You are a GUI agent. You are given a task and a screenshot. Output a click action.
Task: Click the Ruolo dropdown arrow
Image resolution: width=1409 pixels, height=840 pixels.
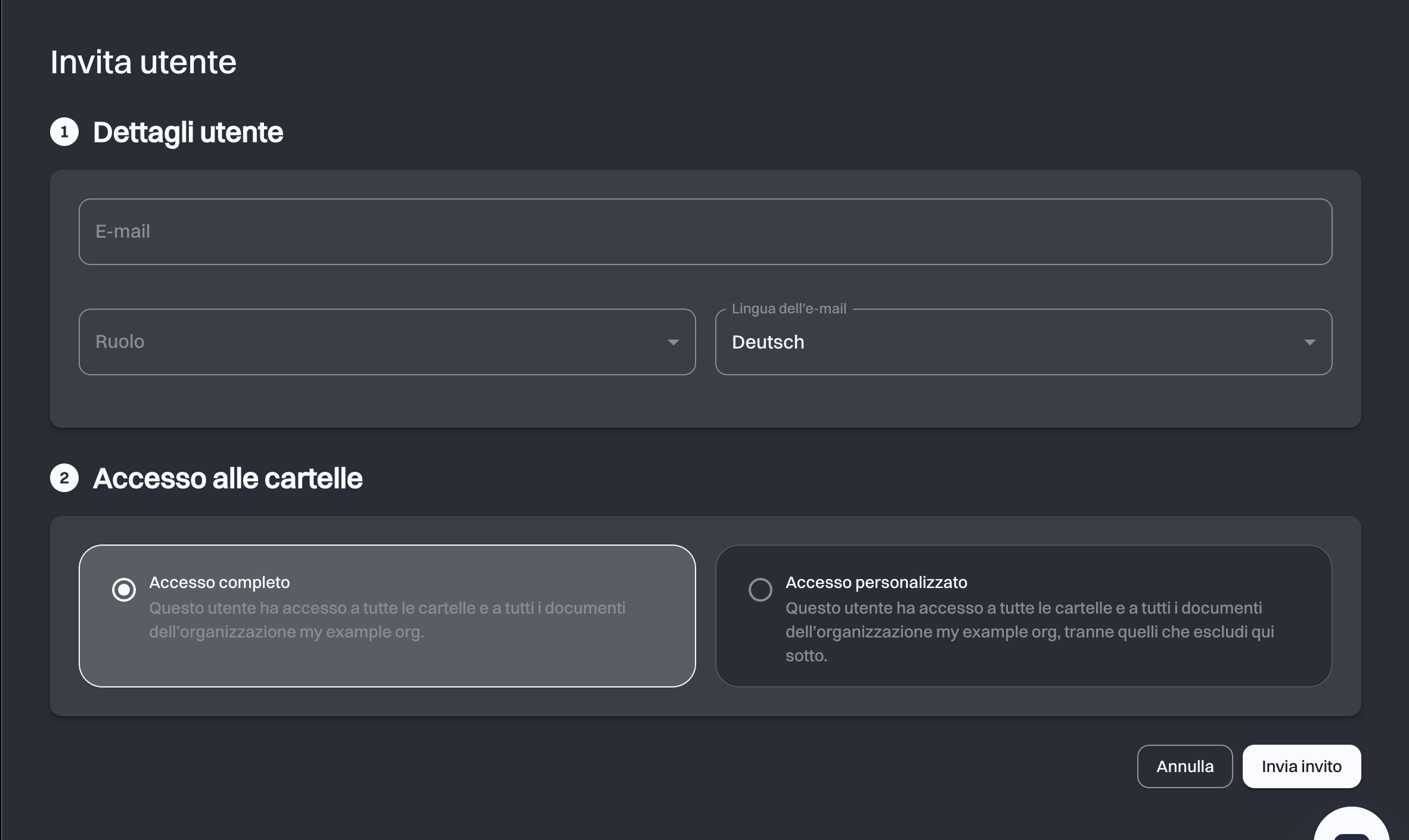click(x=673, y=342)
